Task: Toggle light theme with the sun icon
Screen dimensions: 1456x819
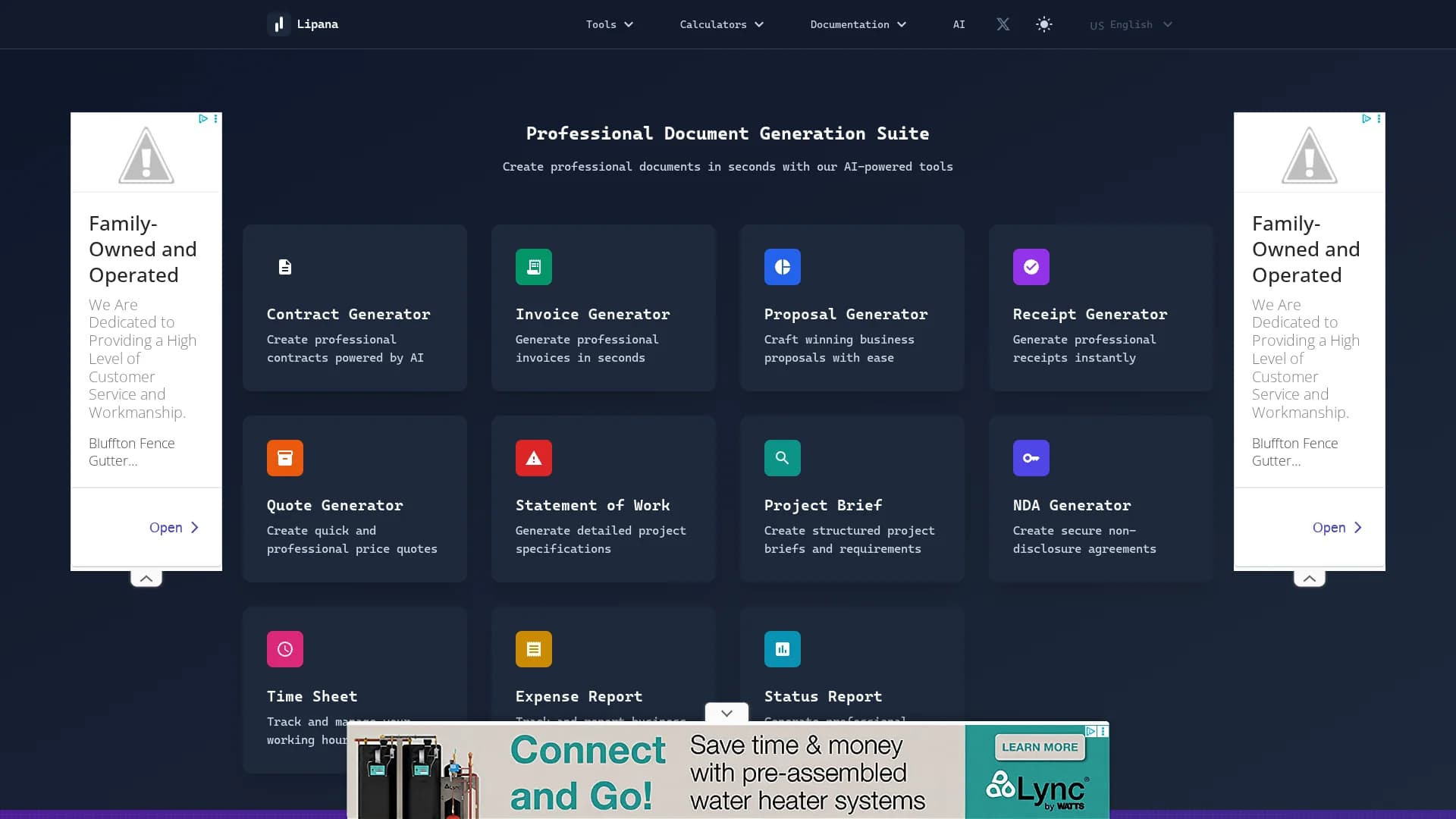Action: (1044, 24)
